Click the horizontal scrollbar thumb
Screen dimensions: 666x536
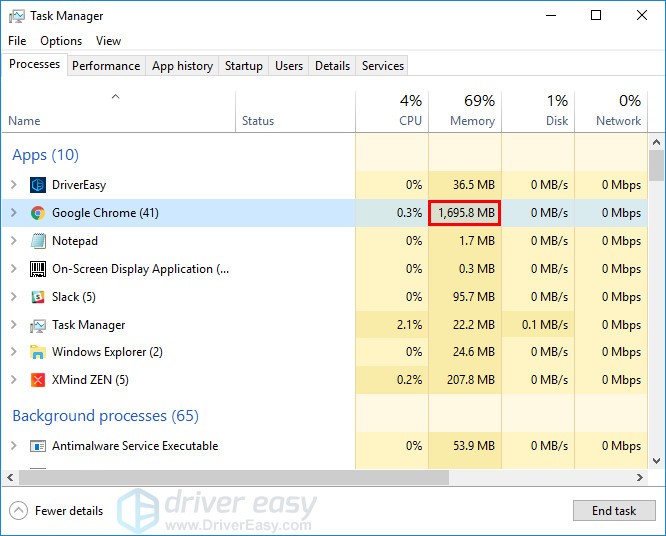pos(234,477)
